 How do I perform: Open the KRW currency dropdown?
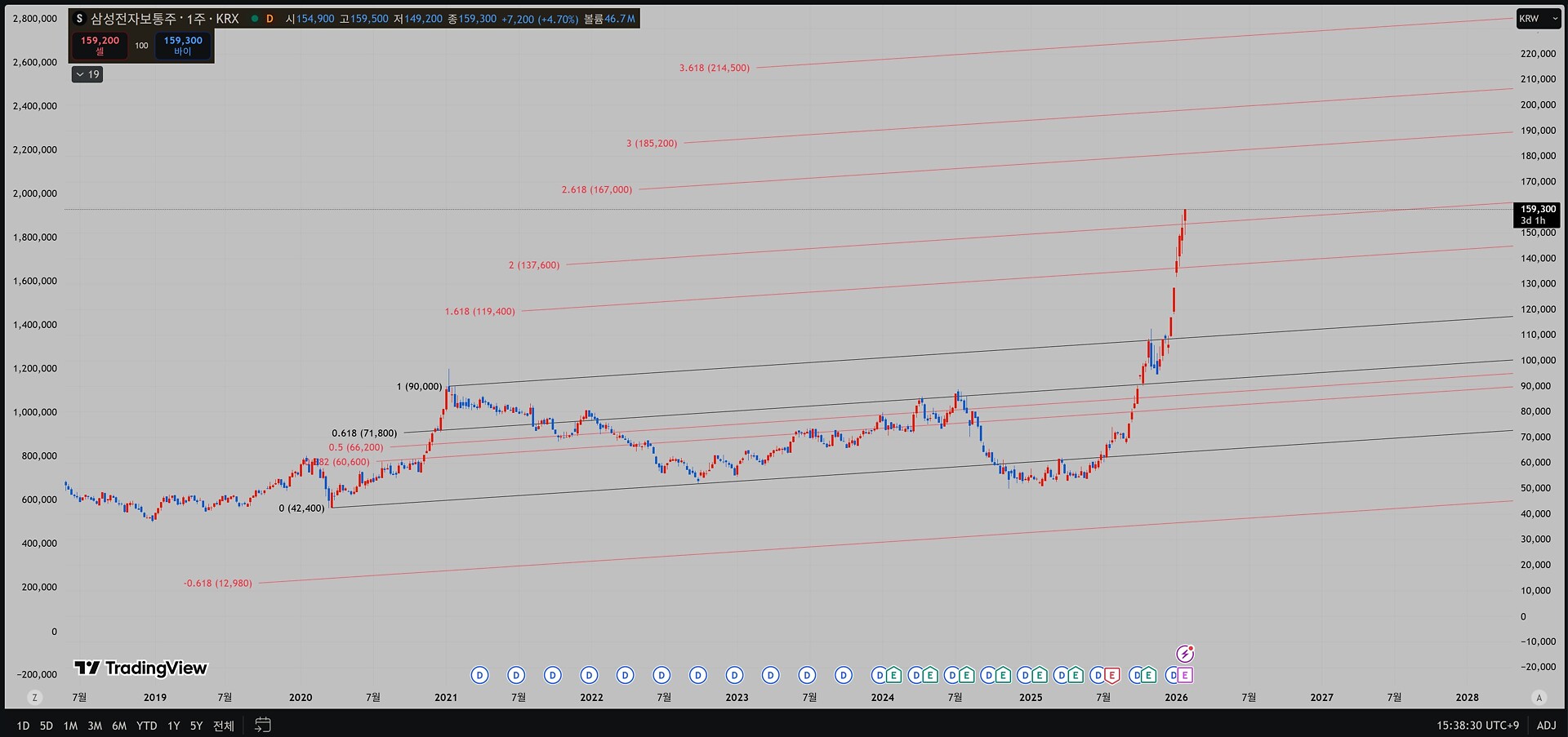pos(1538,19)
